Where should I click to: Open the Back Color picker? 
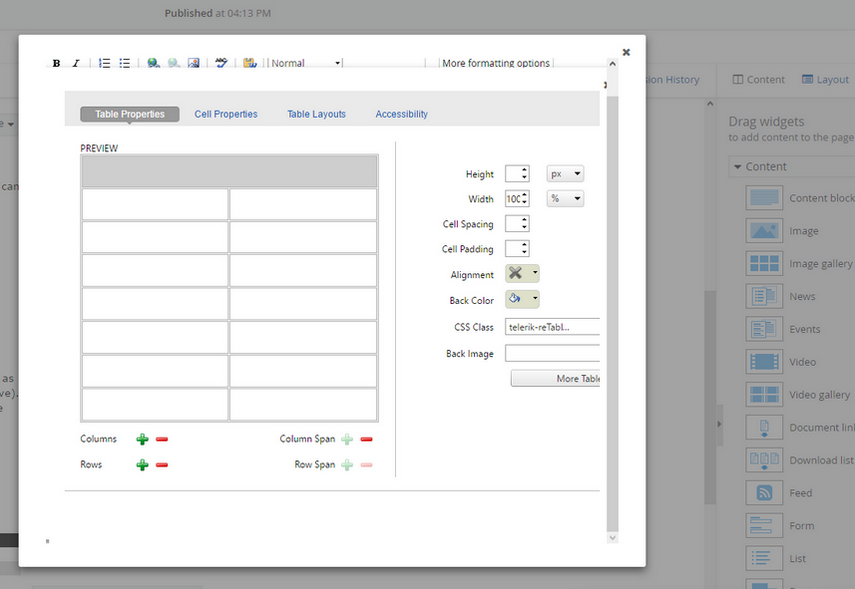[522, 299]
